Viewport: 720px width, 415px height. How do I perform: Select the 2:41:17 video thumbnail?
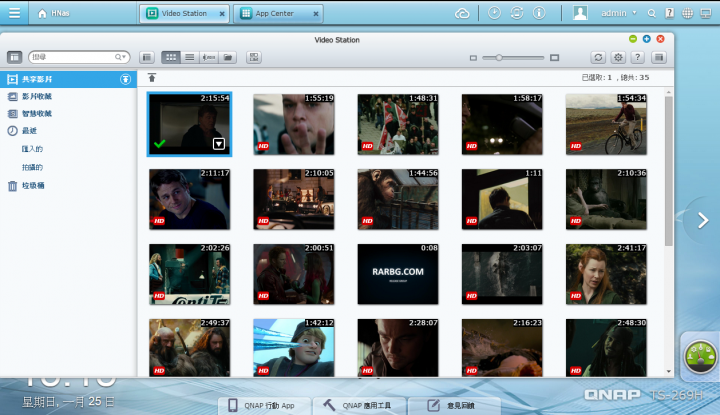(x=606, y=274)
